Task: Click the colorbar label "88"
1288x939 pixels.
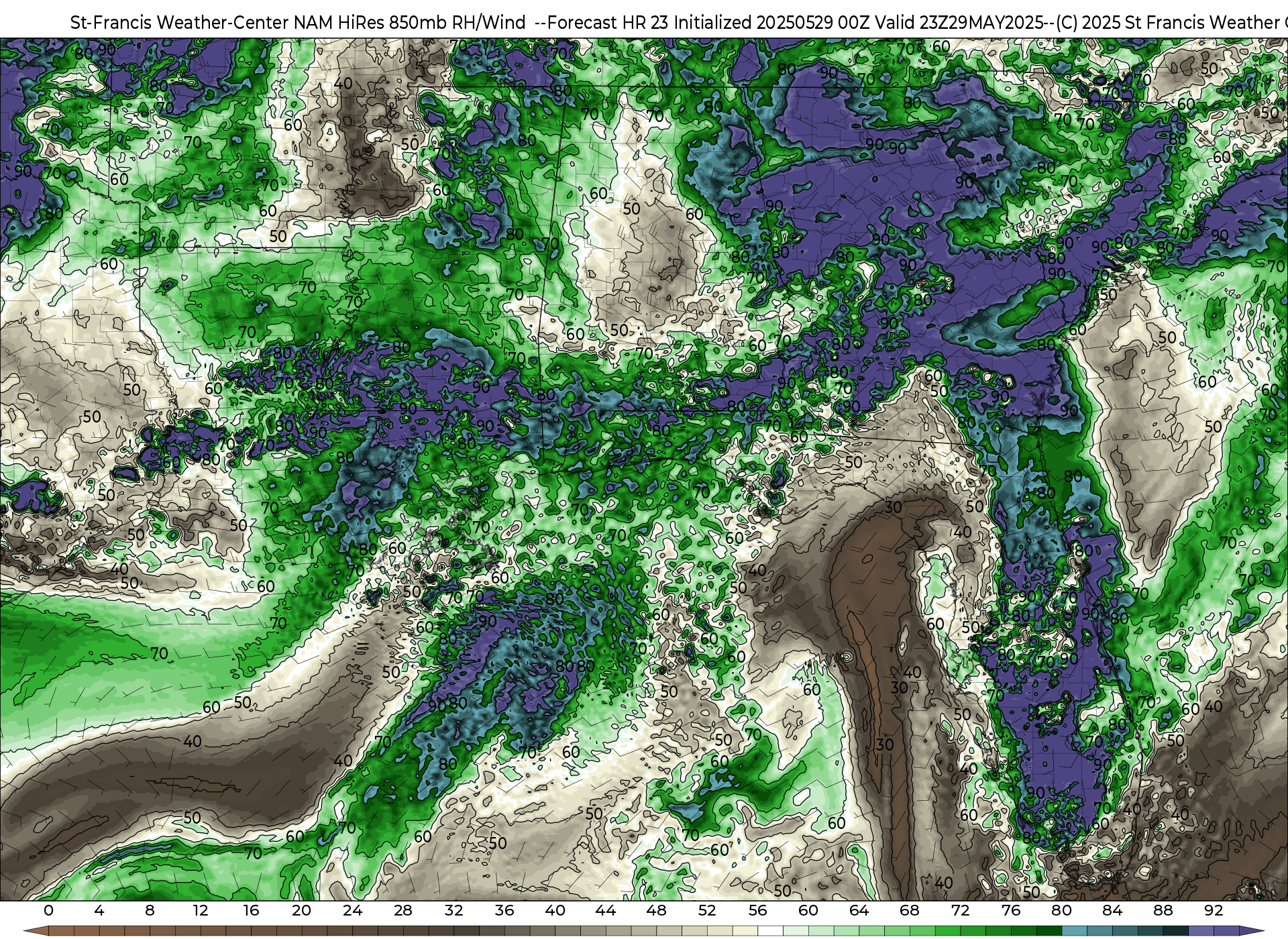Action: click(x=1163, y=910)
